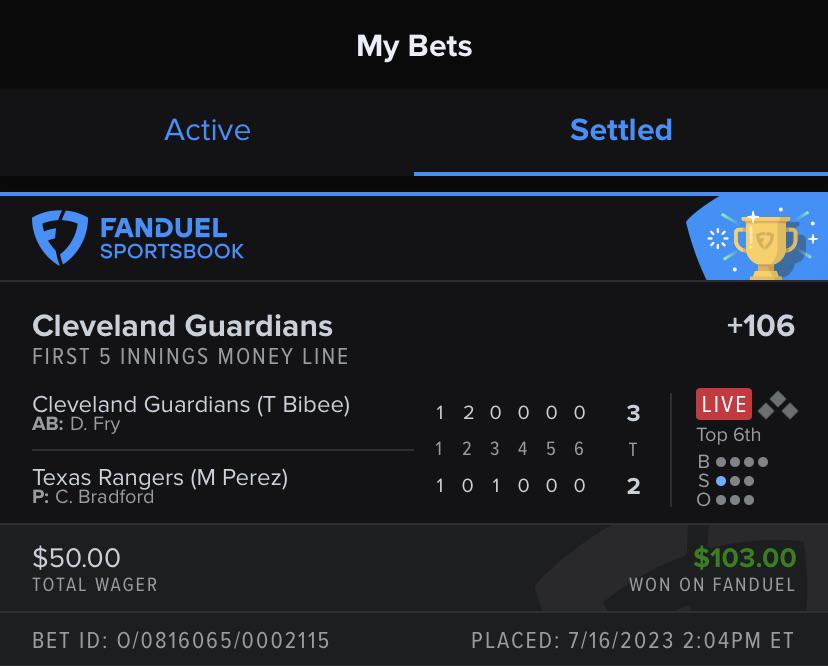The height and width of the screenshot is (666, 828).
Task: Tap the $103.00 won amount
Action: click(x=744, y=558)
